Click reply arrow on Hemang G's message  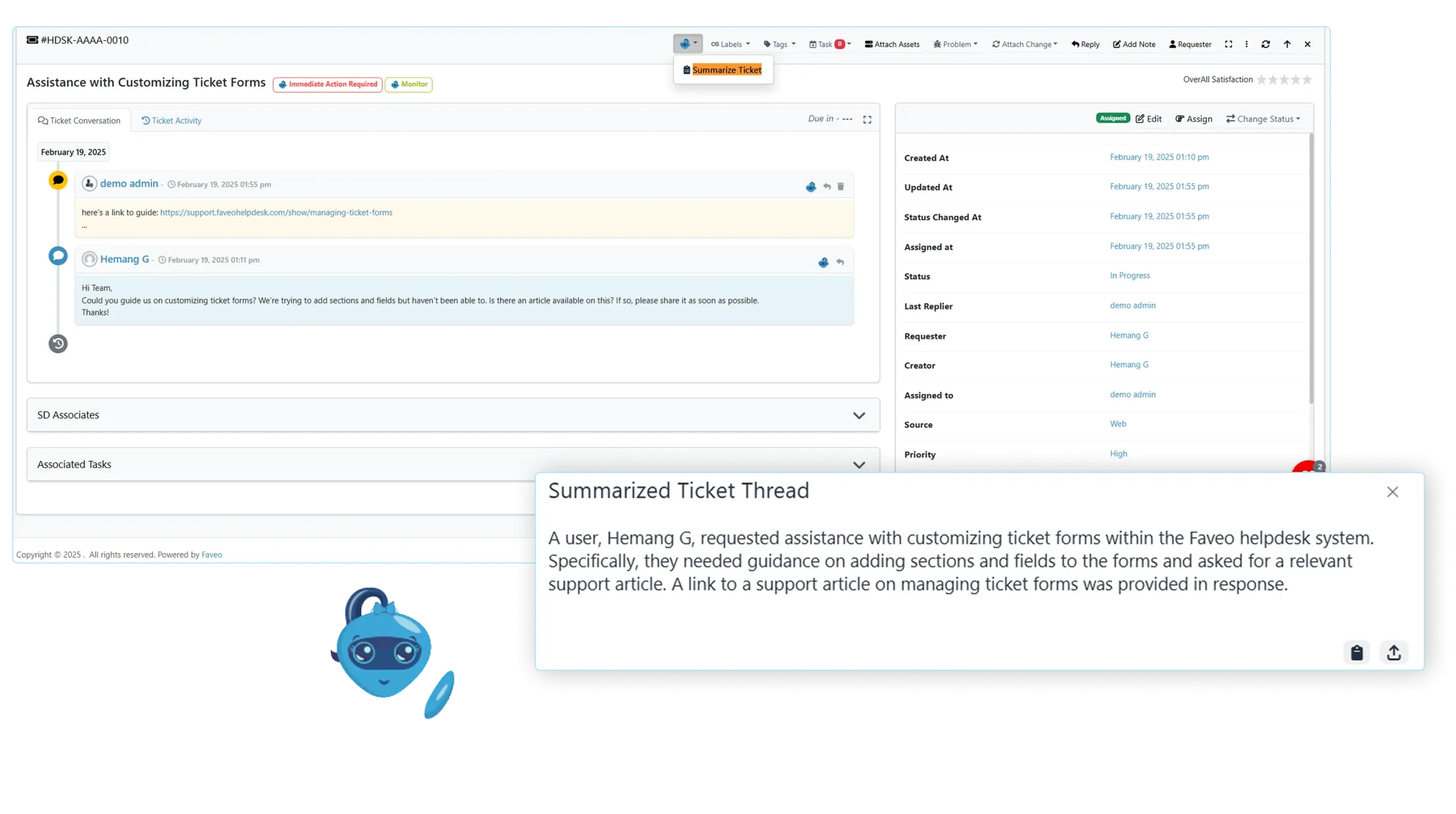pyautogui.click(x=840, y=262)
